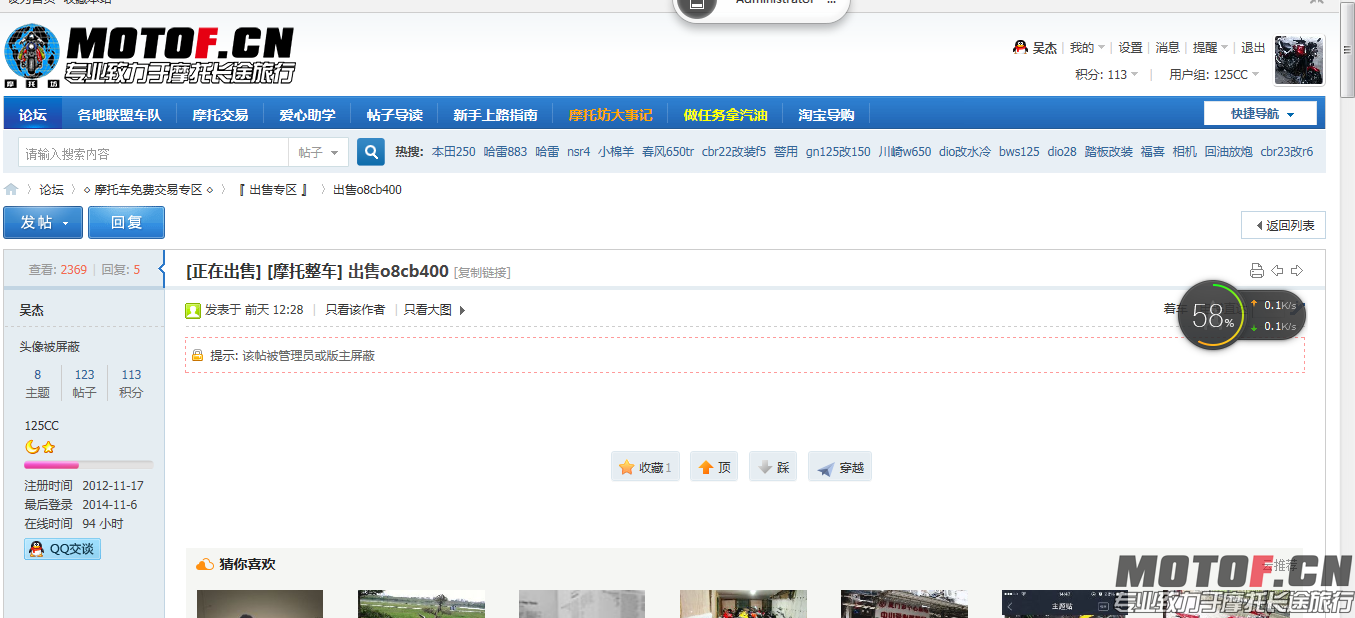Viewport: 1355px width, 618px height.
Task: Go to next thread arrow icon
Action: (1297, 271)
